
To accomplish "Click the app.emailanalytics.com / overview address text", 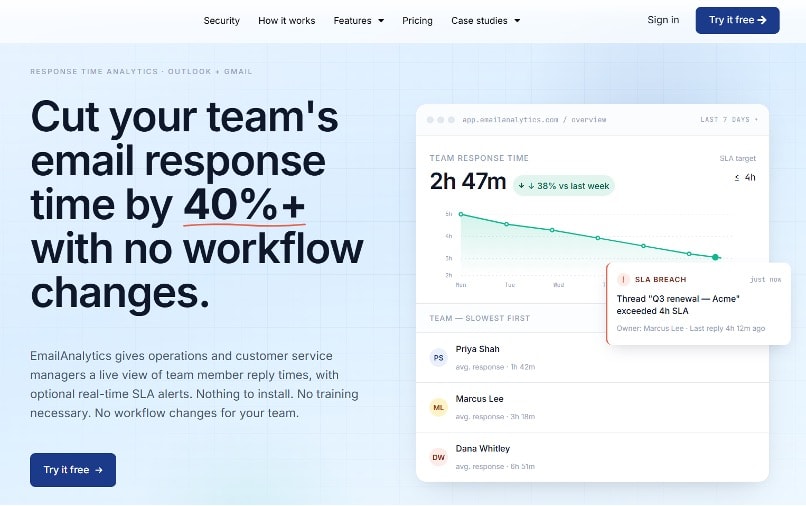I will pyautogui.click(x=534, y=119).
